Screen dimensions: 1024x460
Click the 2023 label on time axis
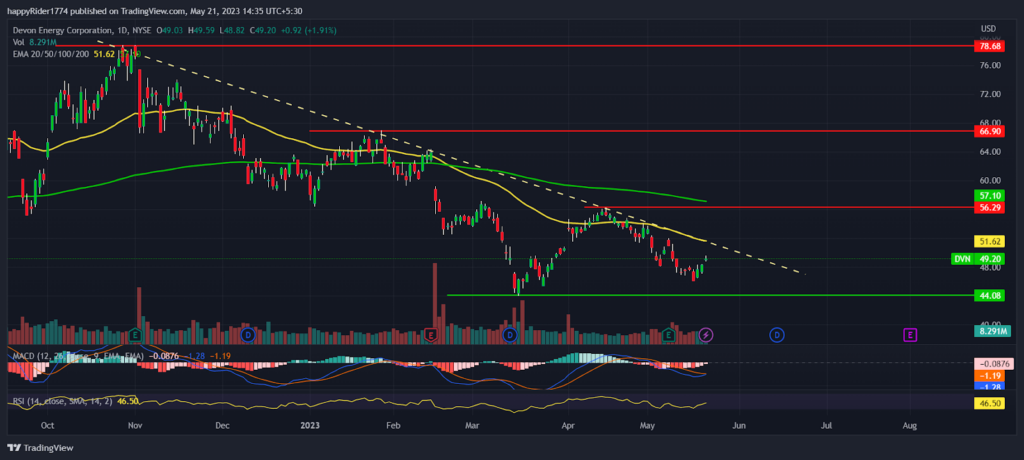(x=310, y=425)
